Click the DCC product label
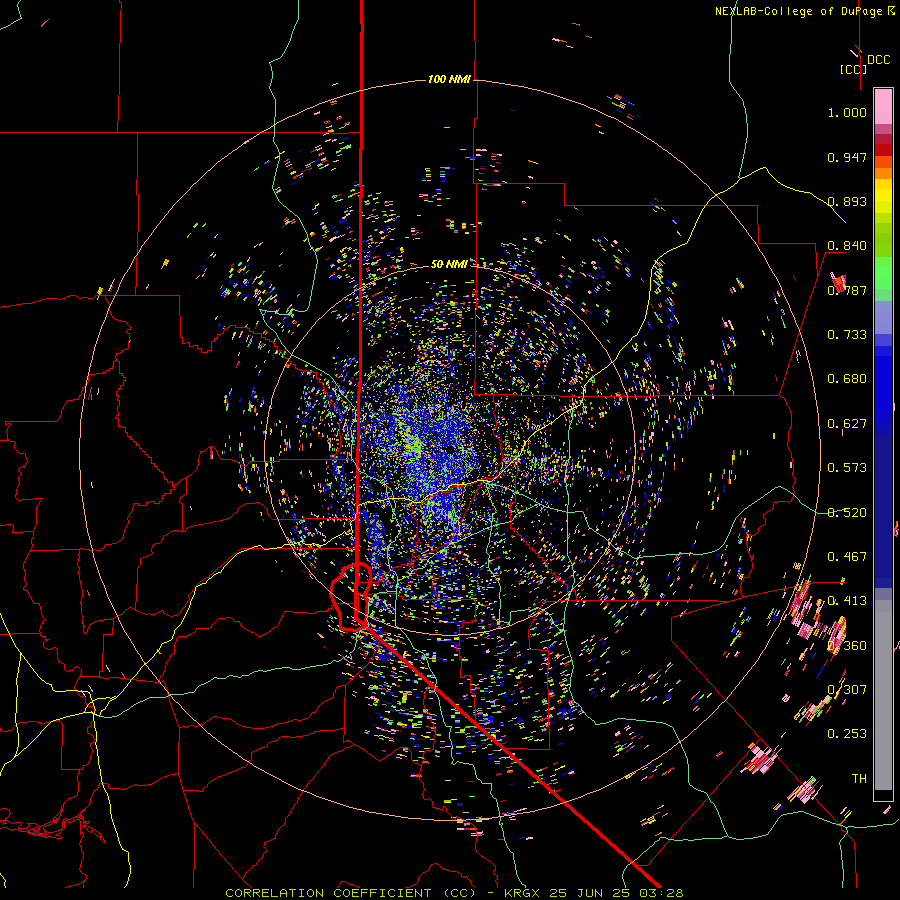This screenshot has width=900, height=900. tap(878, 60)
